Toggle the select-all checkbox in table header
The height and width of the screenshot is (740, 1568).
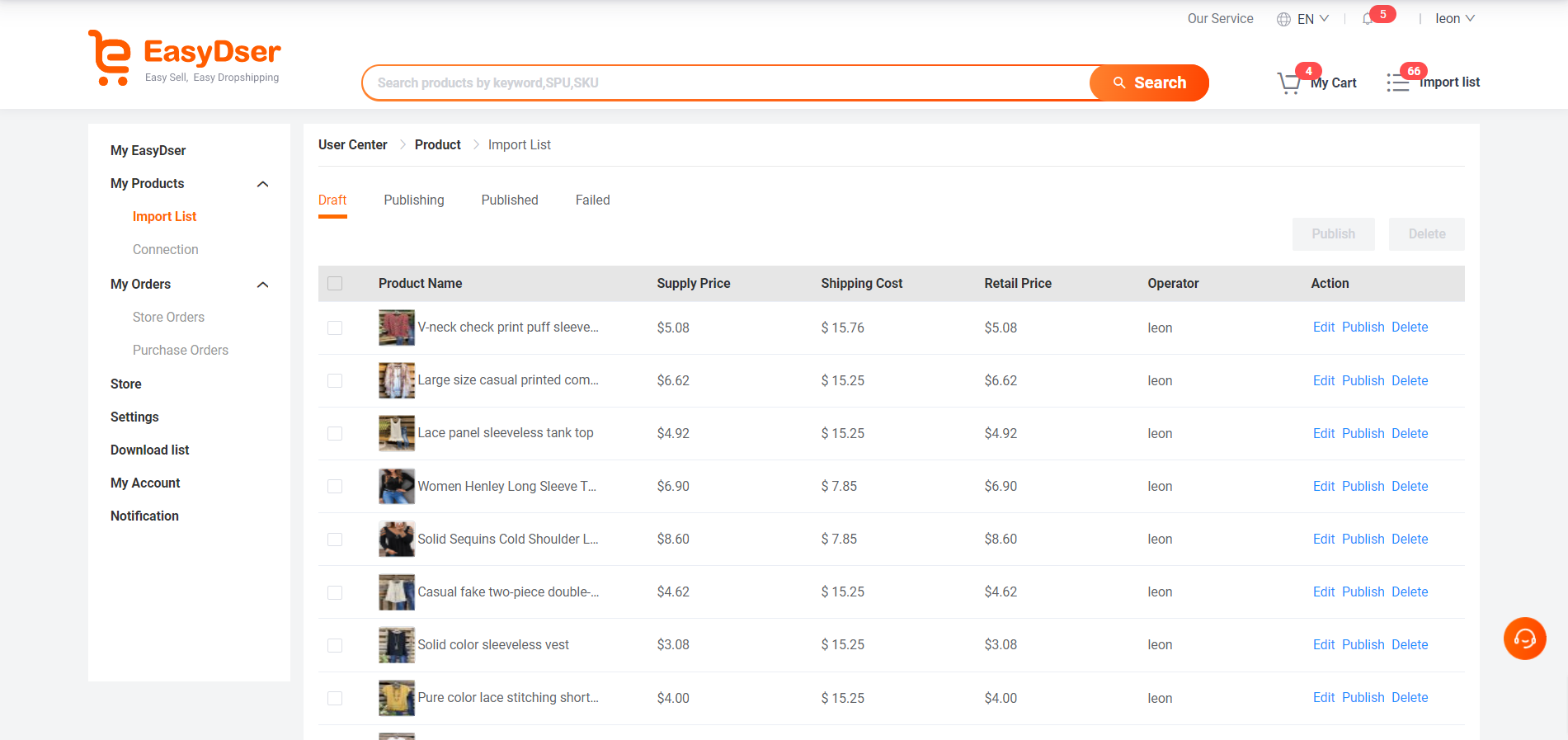tap(335, 284)
